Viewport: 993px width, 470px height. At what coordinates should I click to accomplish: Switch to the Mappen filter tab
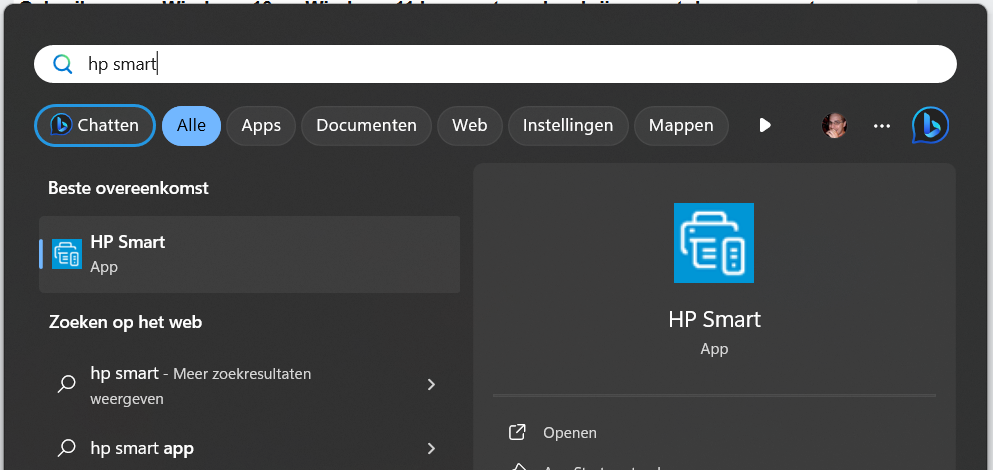[x=681, y=125]
